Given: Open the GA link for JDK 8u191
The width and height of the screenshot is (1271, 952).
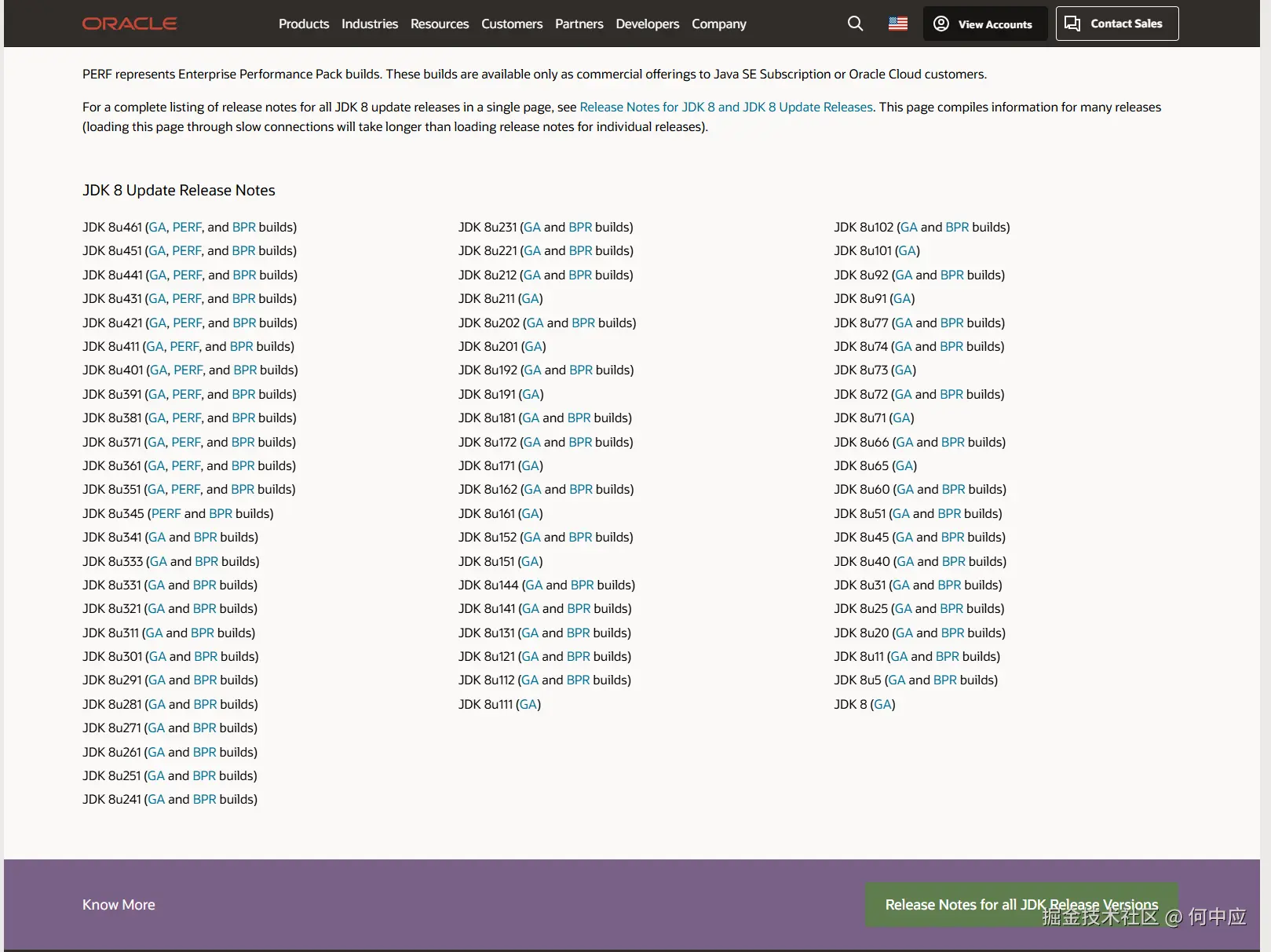Looking at the screenshot, I should pyautogui.click(x=531, y=394).
